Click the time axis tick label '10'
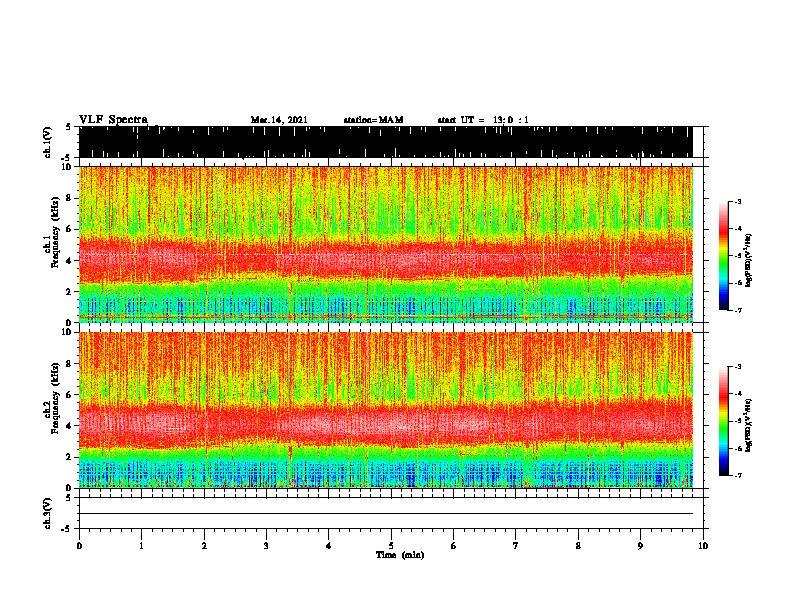 point(703,546)
